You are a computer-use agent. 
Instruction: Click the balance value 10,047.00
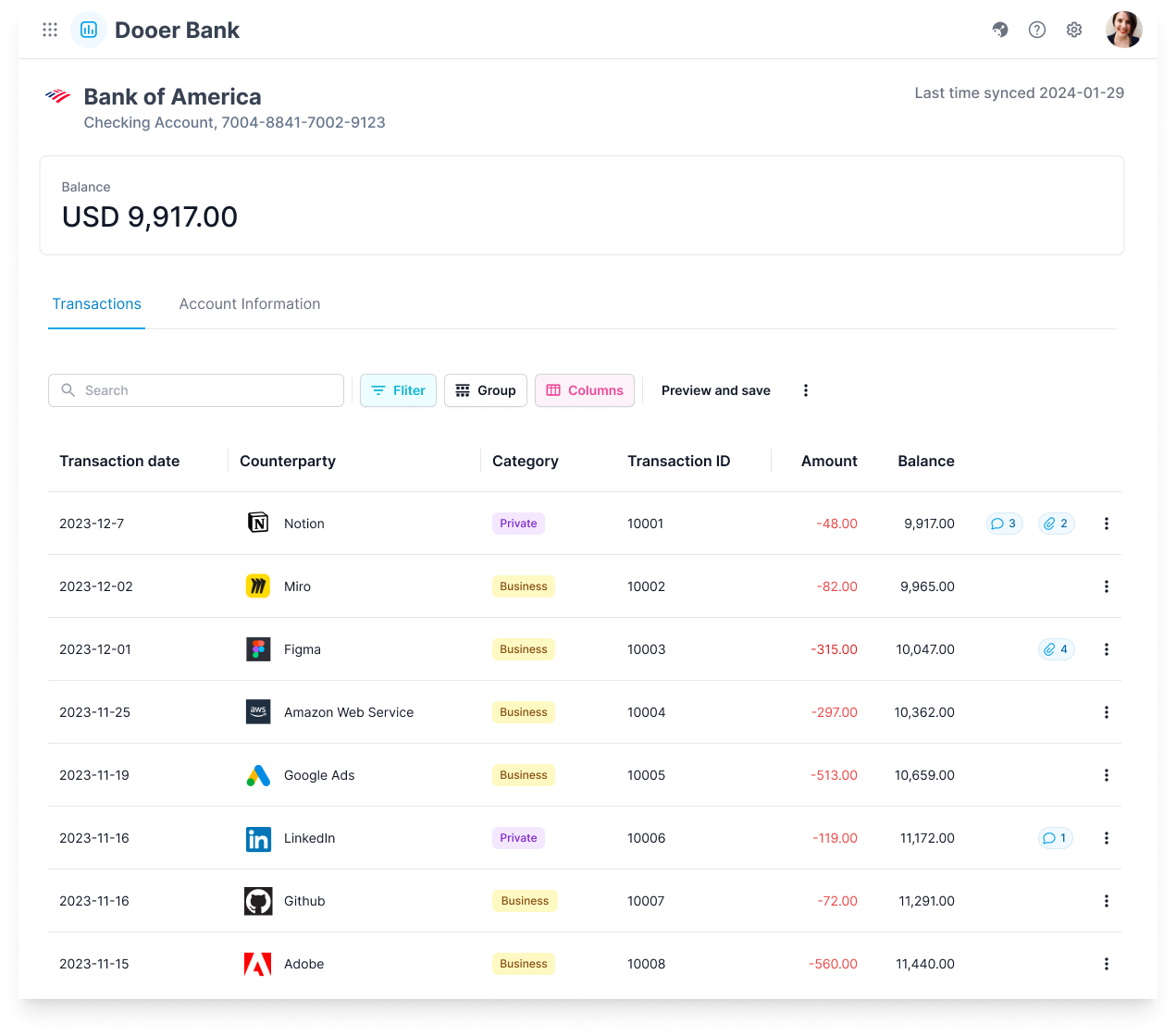925,649
